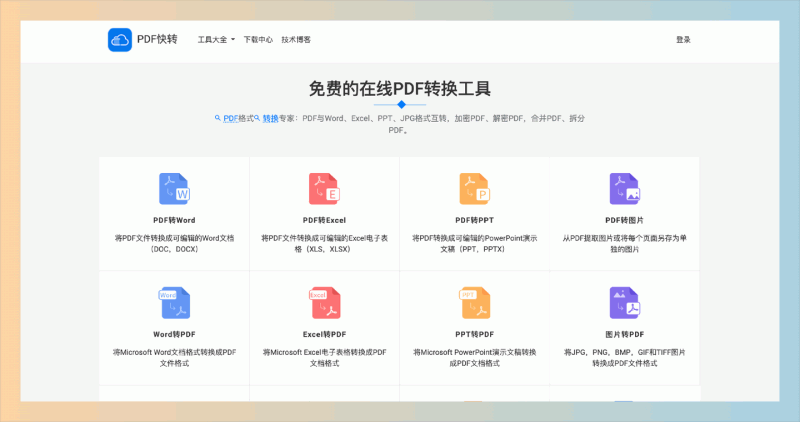Click the PDF快转 brand name text
Image resolution: width=800 pixels, height=422 pixels.
click(157, 39)
